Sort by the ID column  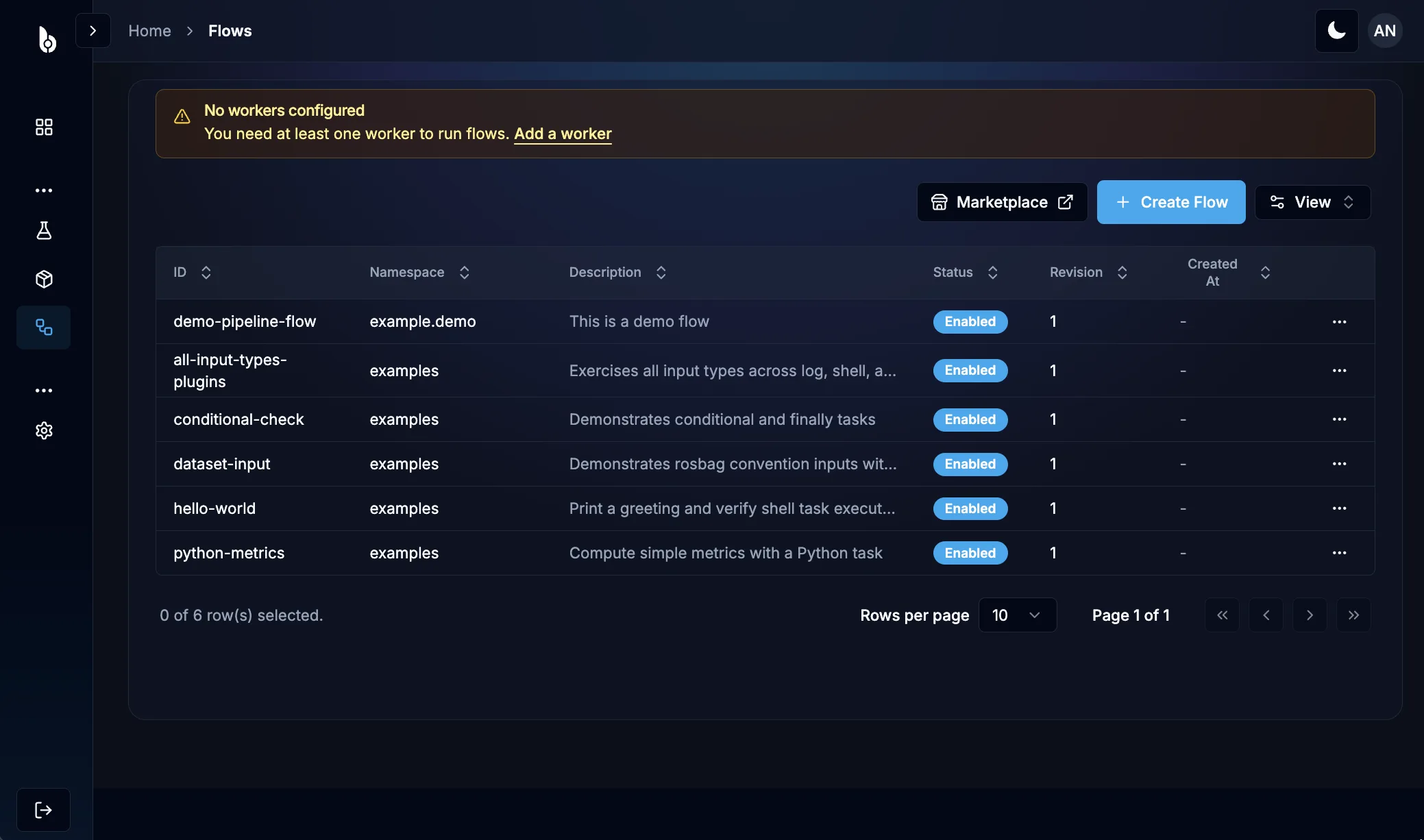pos(193,273)
